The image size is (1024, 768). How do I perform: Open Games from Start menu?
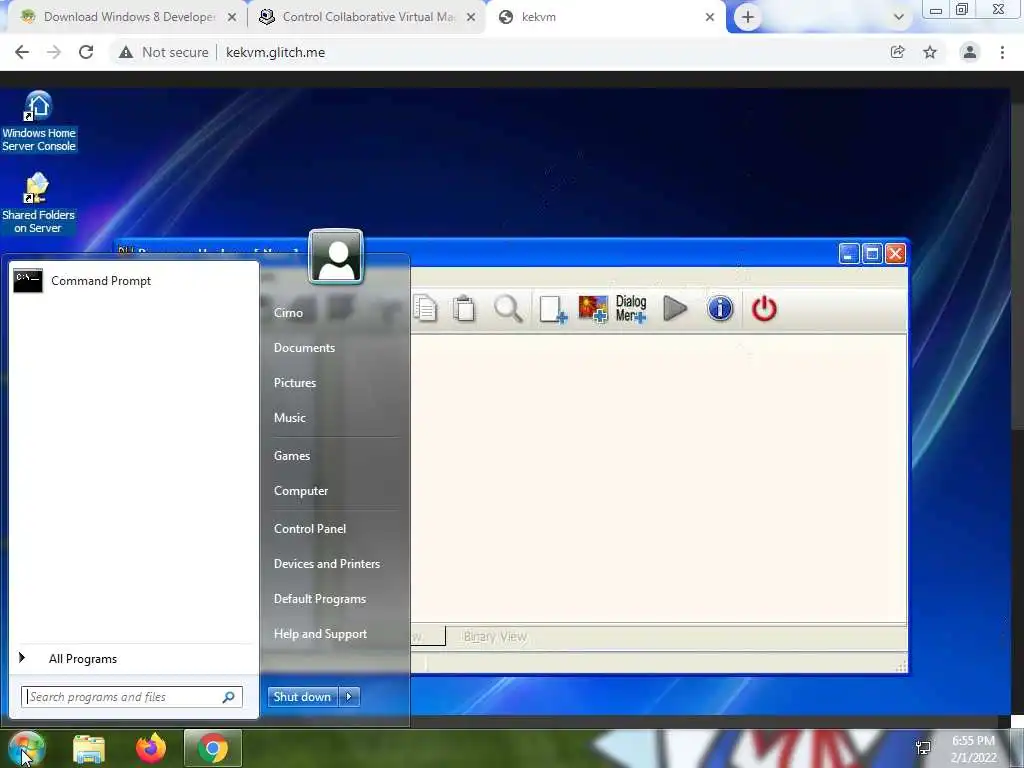[292, 456]
